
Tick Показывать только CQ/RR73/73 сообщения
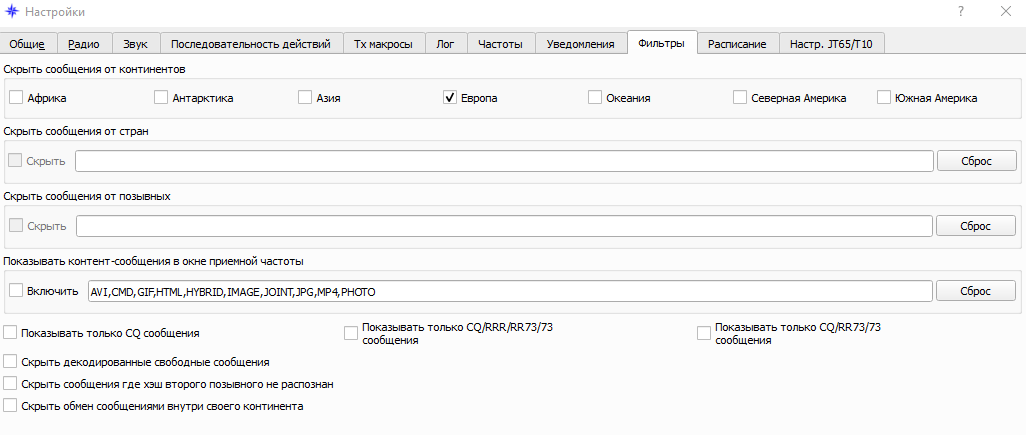tap(703, 333)
